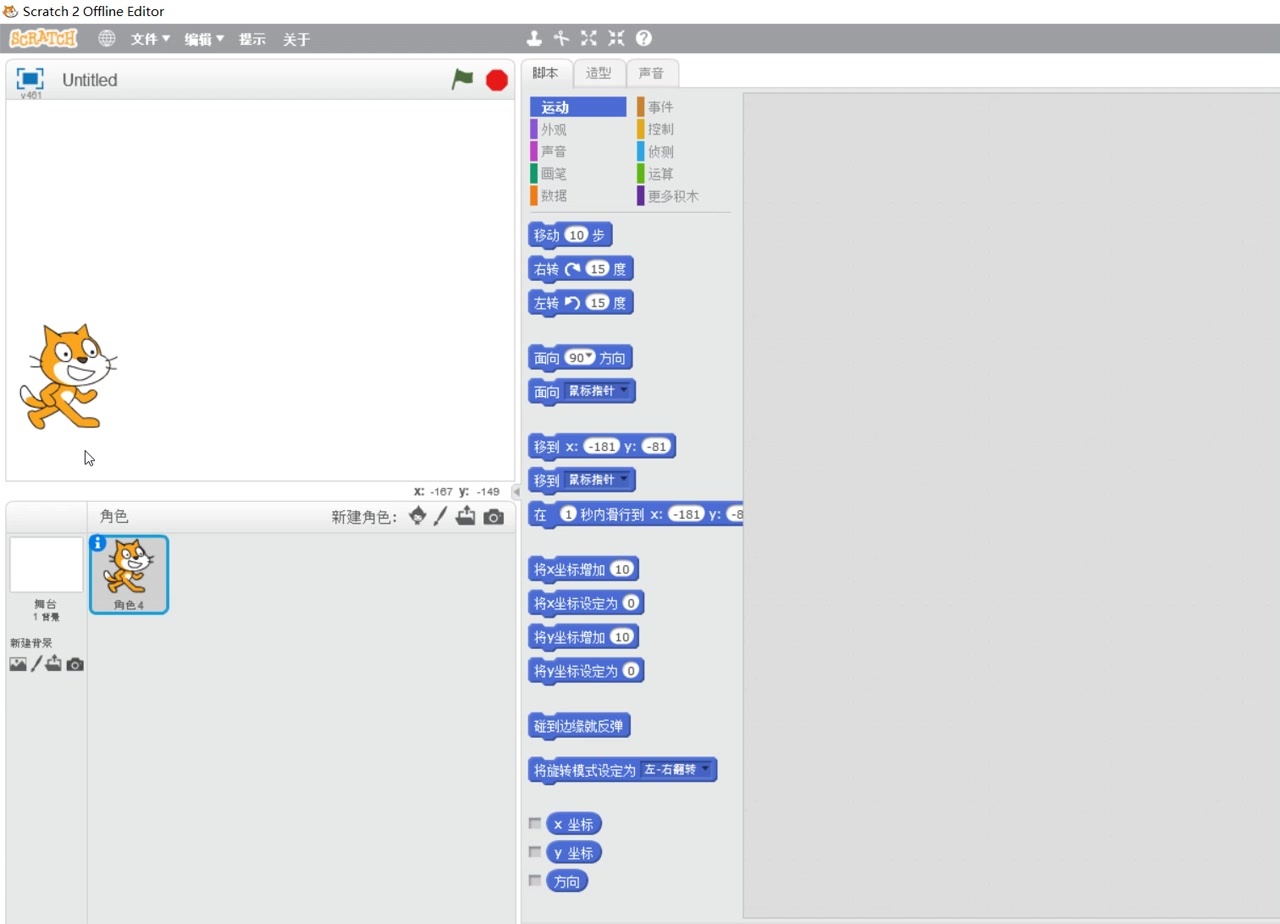
Task: Collapse the stage panel with side arrow
Action: (x=516, y=492)
